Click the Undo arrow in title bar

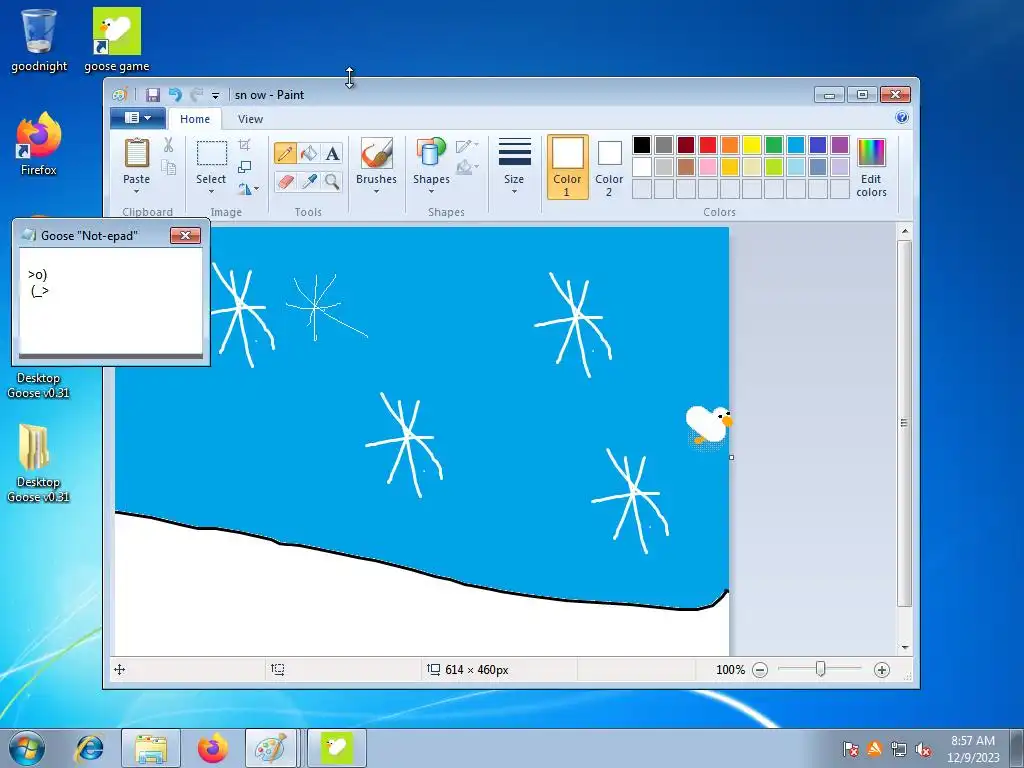pyautogui.click(x=175, y=95)
